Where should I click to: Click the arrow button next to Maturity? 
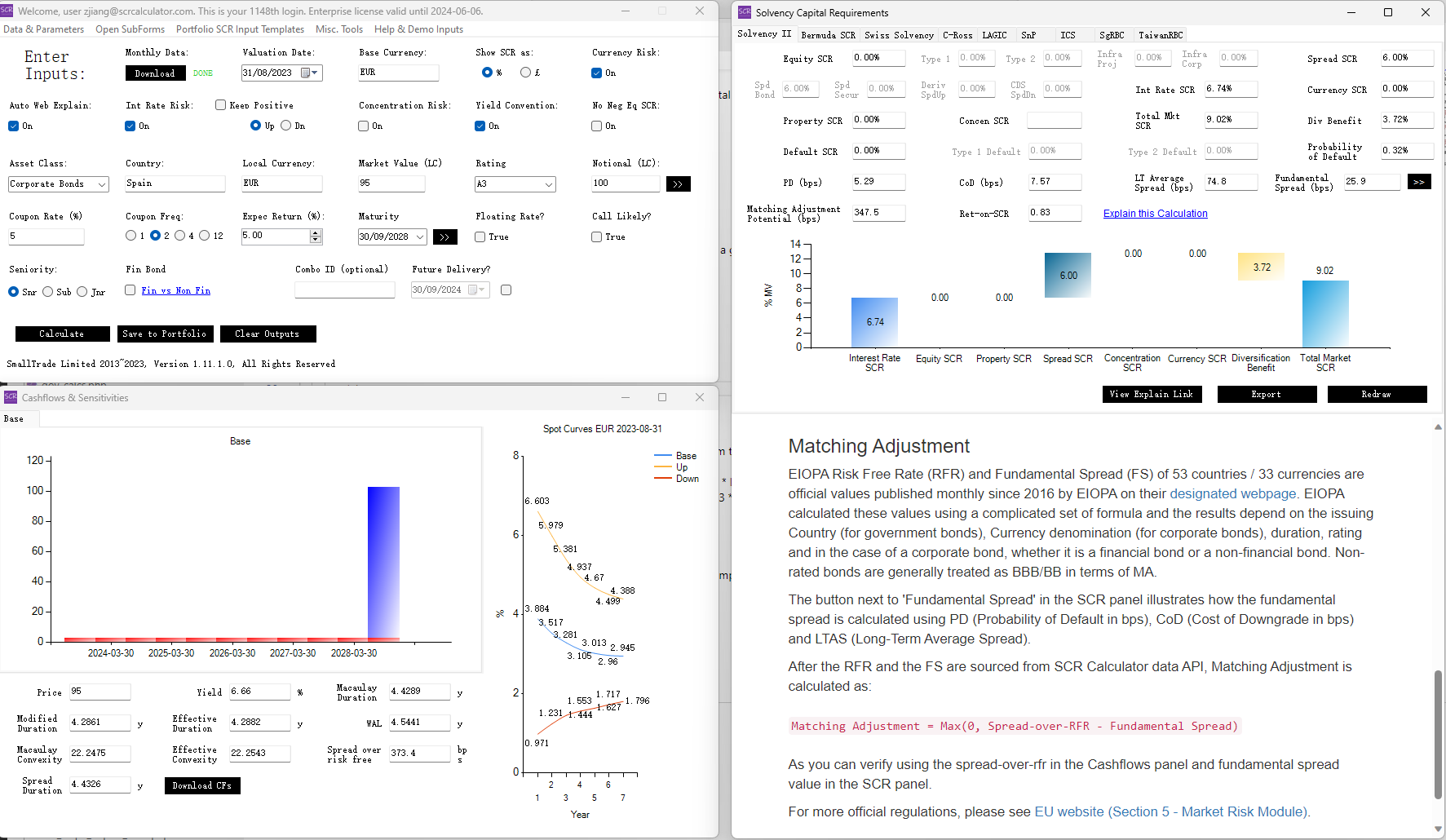[444, 237]
